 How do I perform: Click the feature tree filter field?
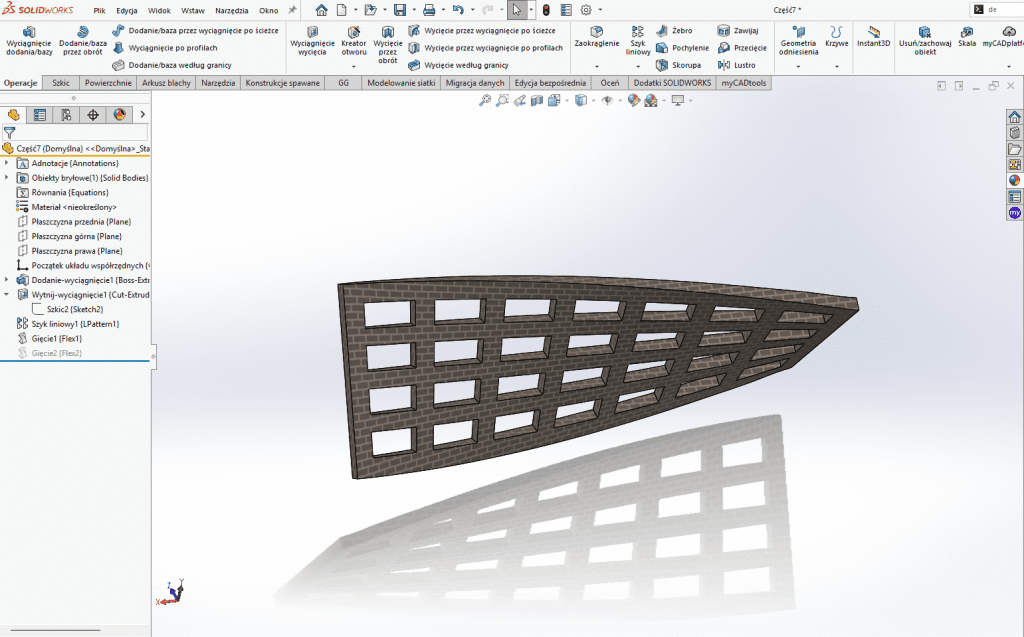(x=80, y=132)
